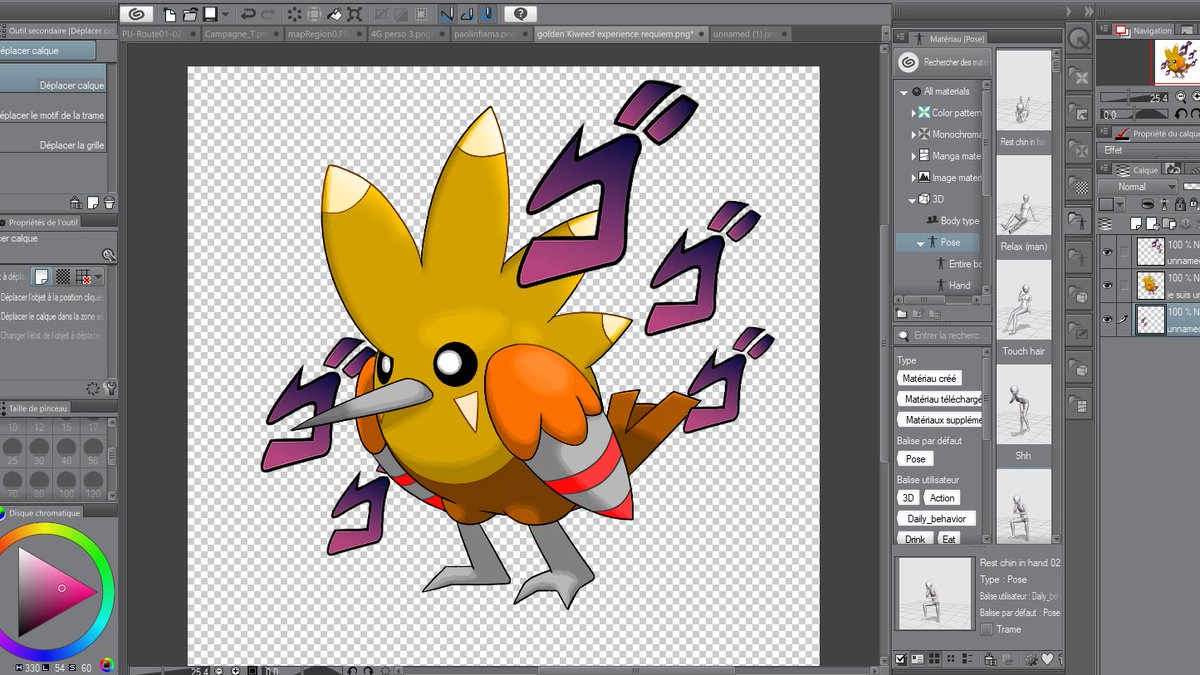Select Entire body pose category
Screen dimensions: 1200x675
point(959,264)
